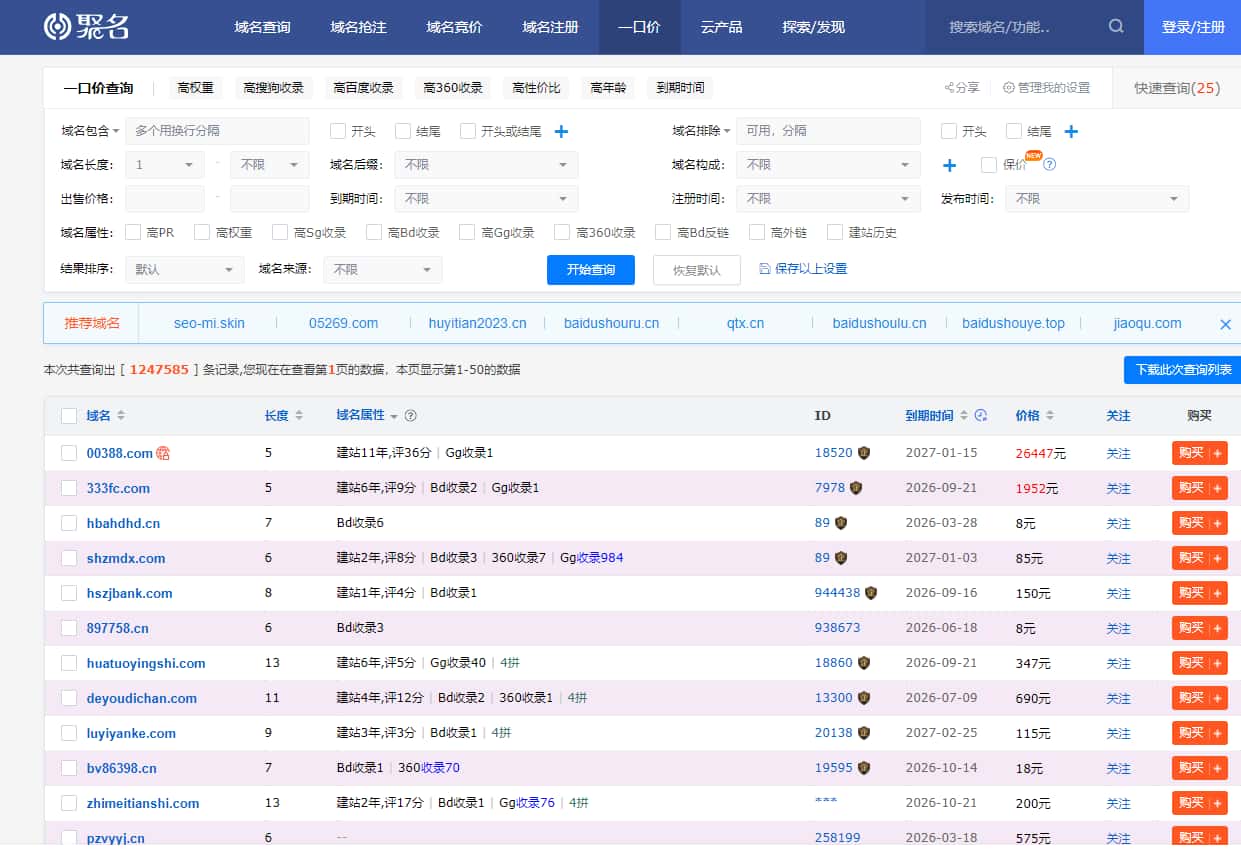Screen dimensions: 1241x851
Task: Click the search magnifier icon in navbar
Action: [x=1115, y=27]
